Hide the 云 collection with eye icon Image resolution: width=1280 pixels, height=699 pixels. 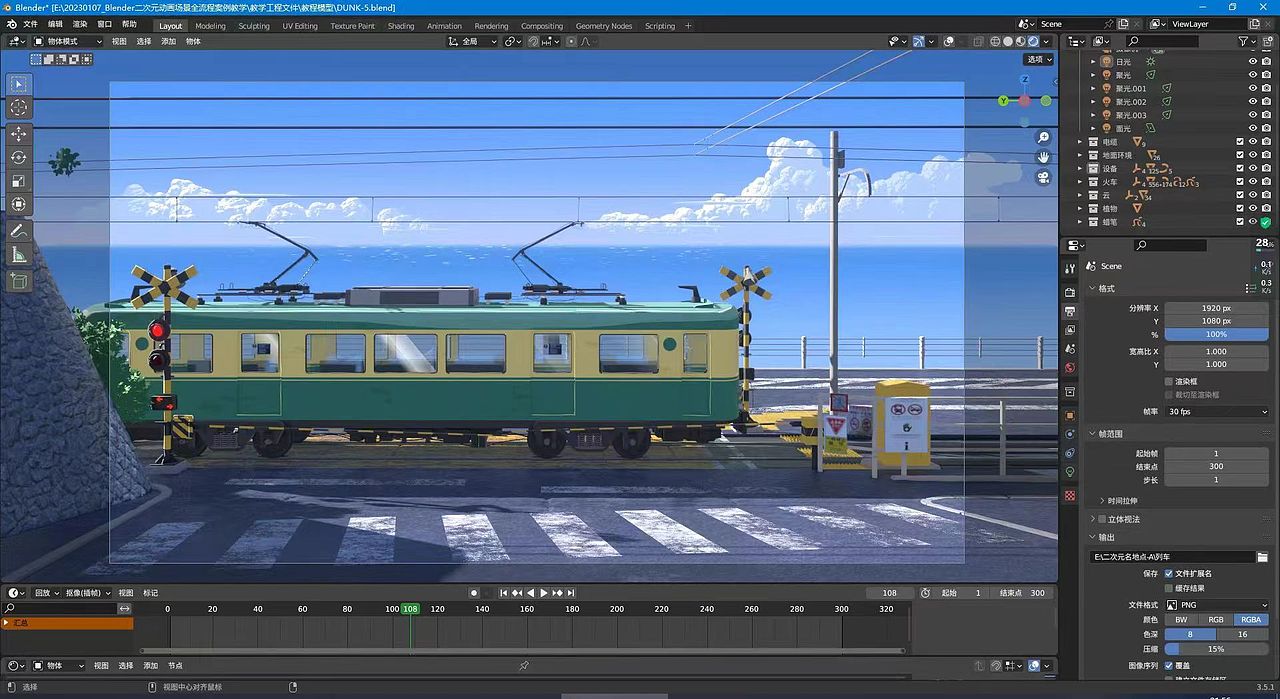(1252, 195)
